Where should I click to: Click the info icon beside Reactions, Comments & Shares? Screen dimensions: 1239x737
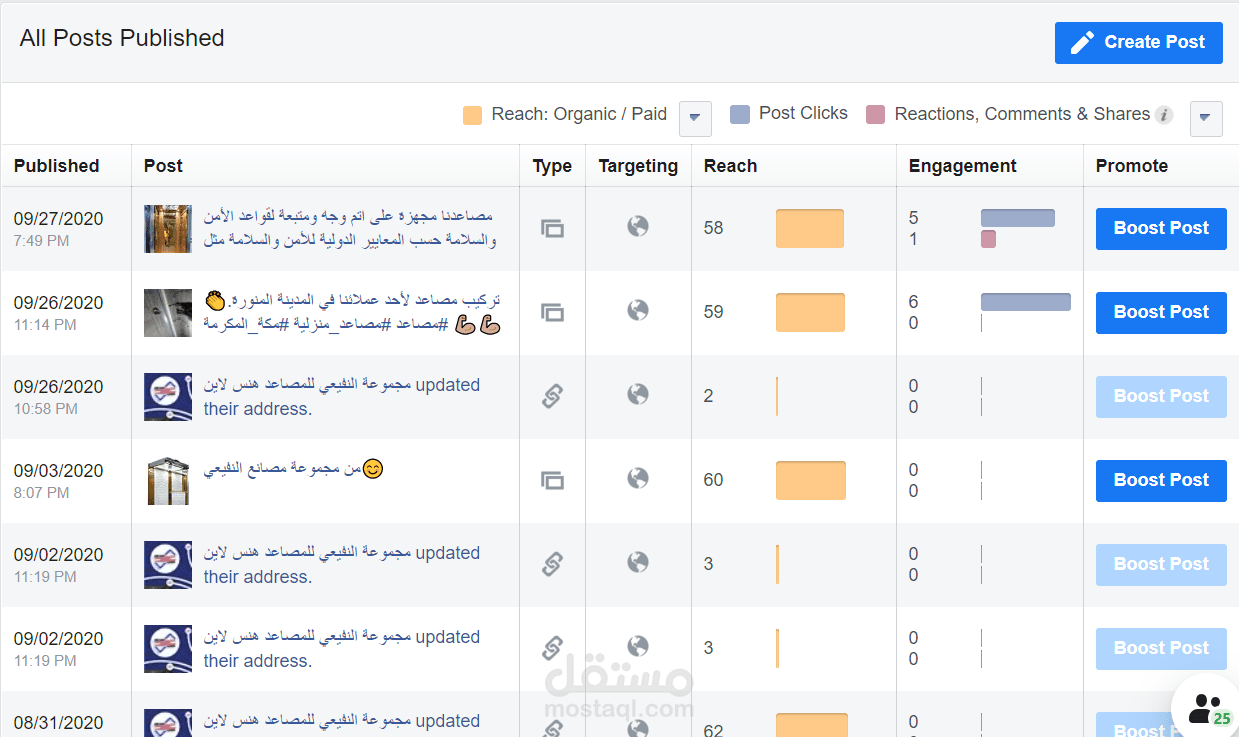tap(1164, 114)
